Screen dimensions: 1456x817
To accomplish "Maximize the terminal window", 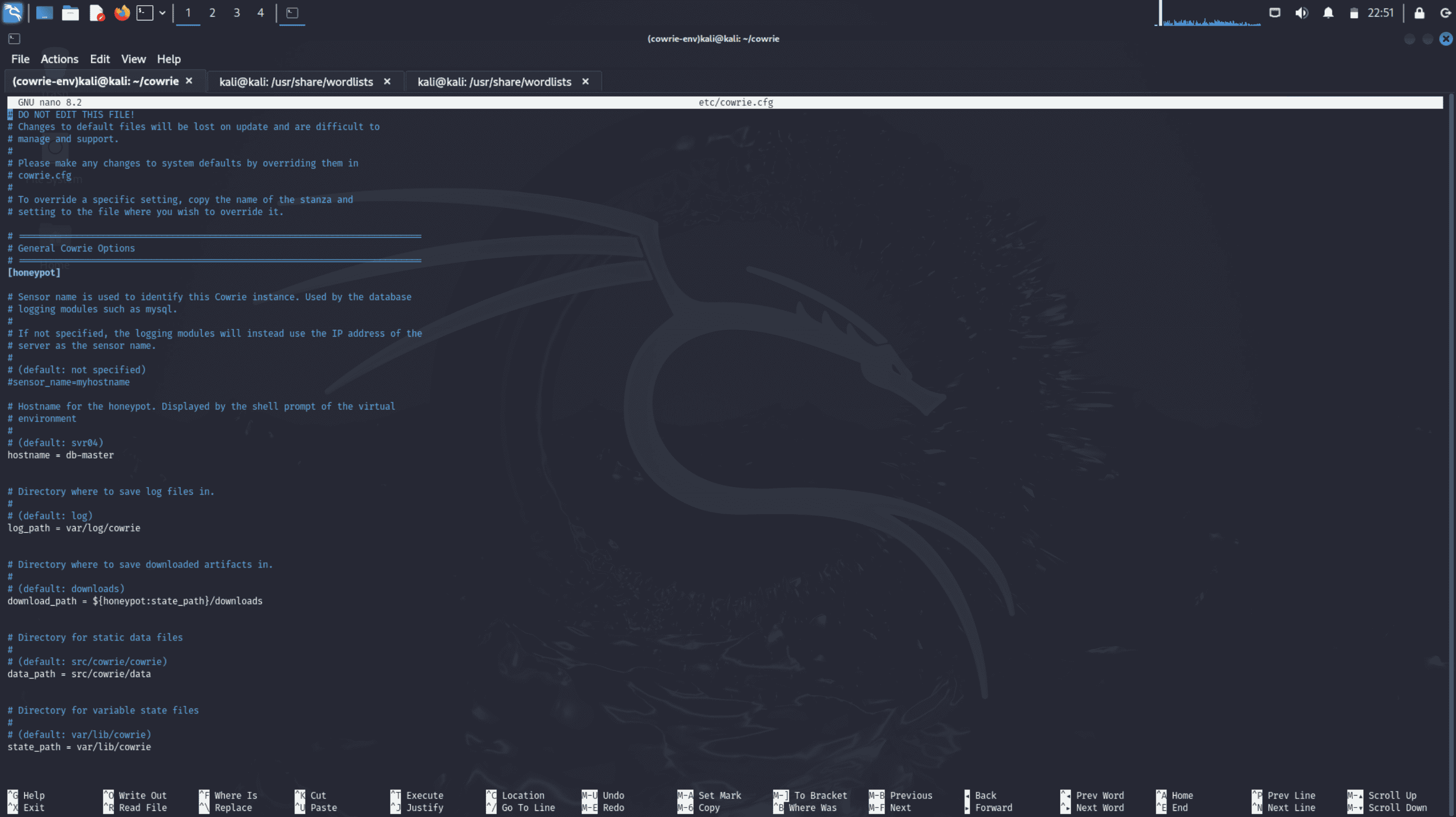I will point(1428,39).
